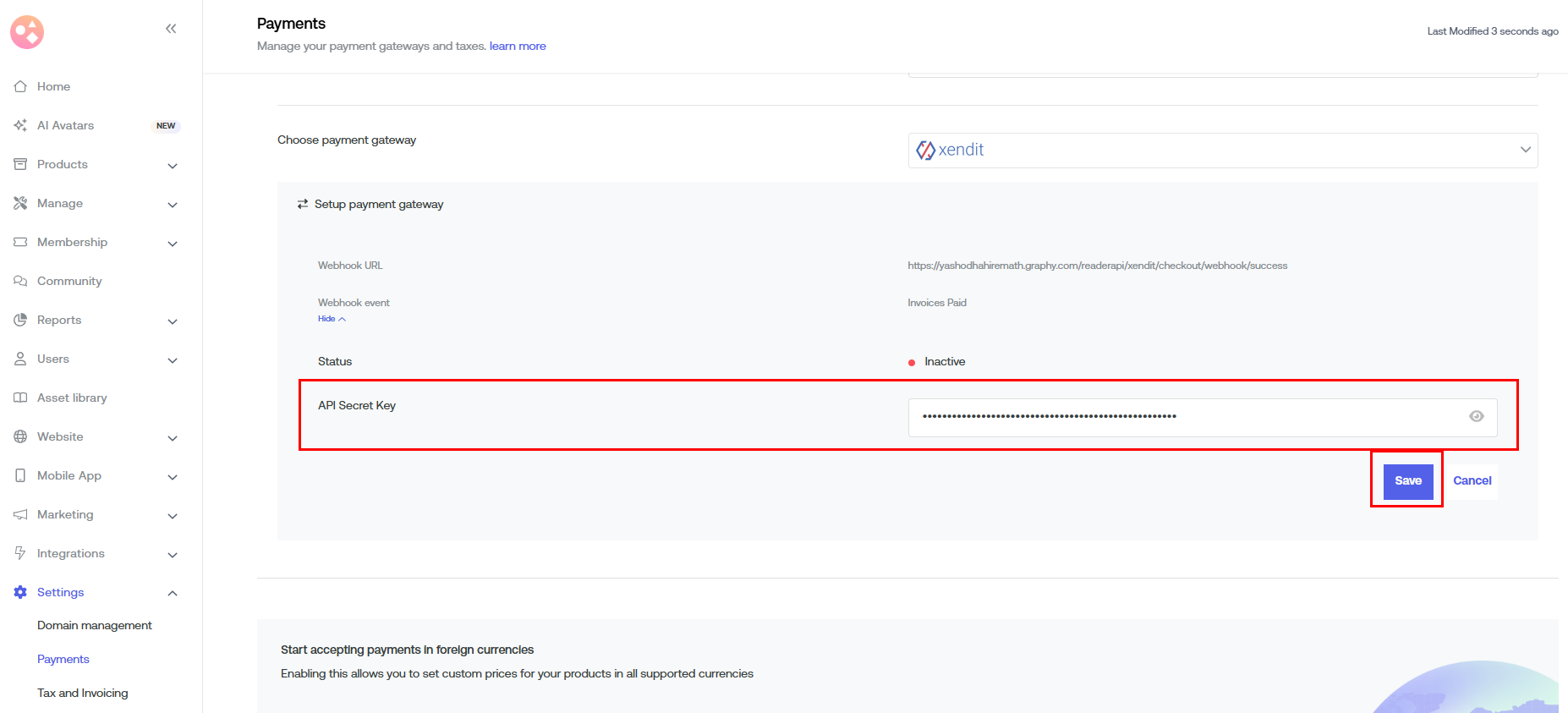The image size is (1568, 713).
Task: Click the Community chat bubbles icon
Action: (x=20, y=281)
